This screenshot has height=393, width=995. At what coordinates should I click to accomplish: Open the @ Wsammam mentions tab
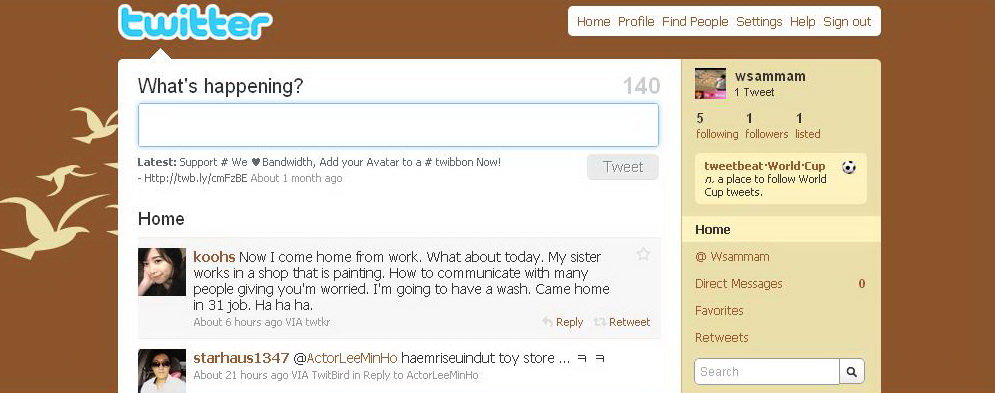click(732, 256)
